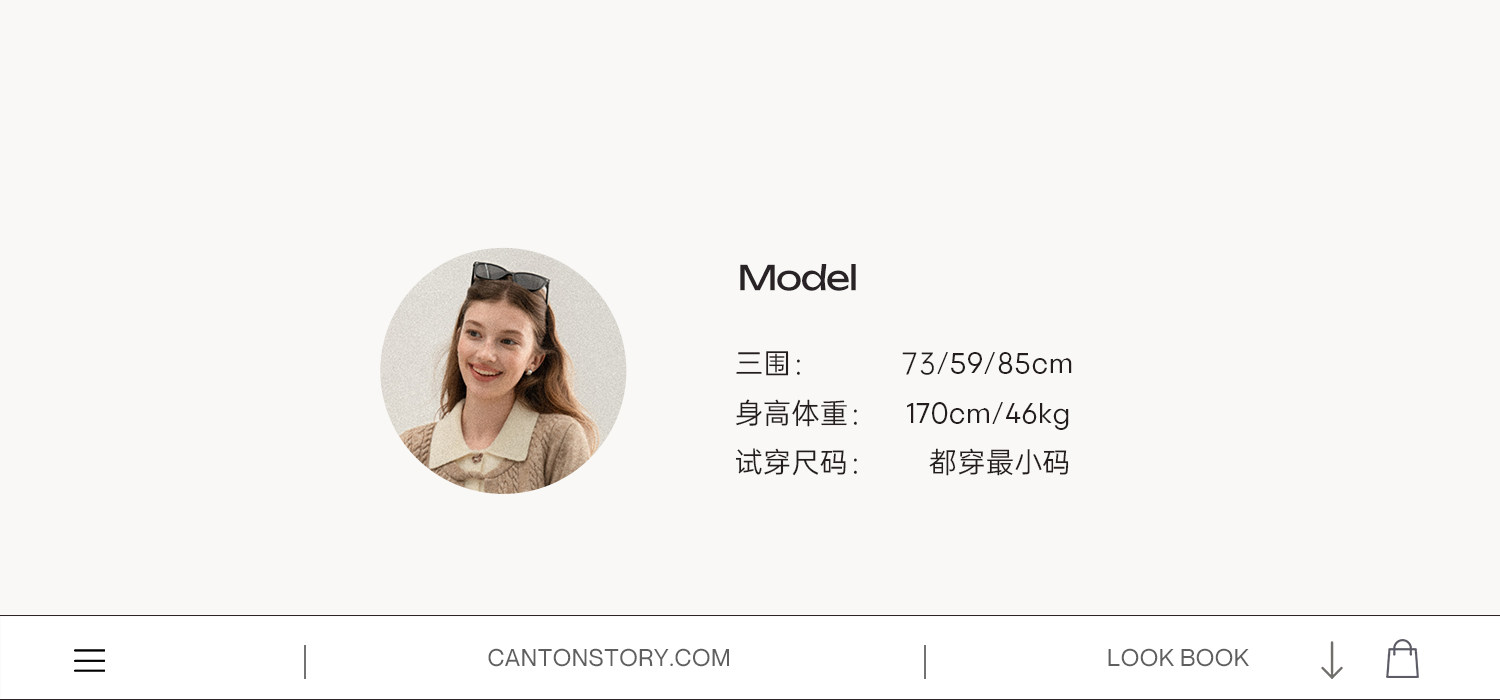Click the down arrow icon beside LOOK BOOK

[1331, 660]
